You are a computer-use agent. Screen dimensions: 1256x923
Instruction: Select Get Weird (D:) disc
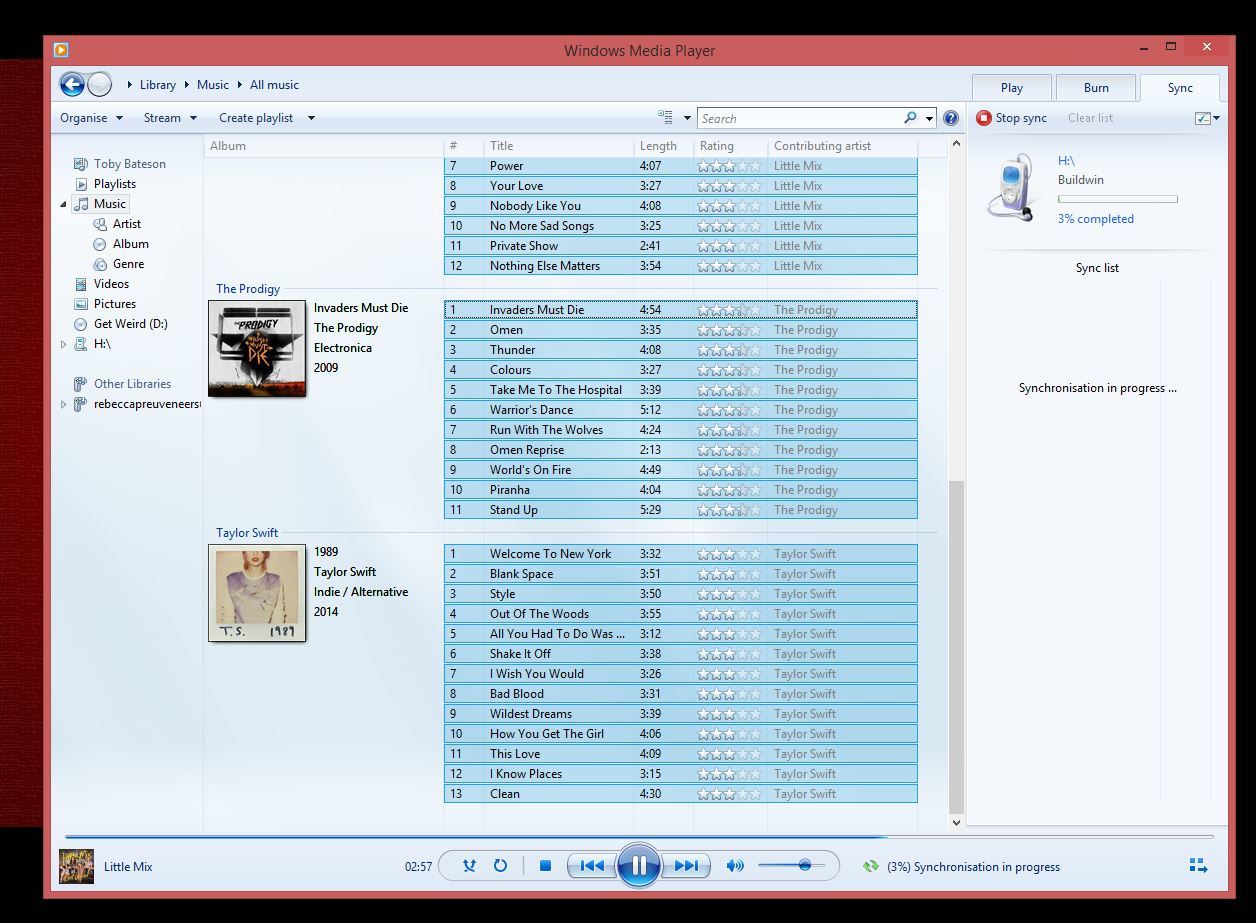coord(131,324)
